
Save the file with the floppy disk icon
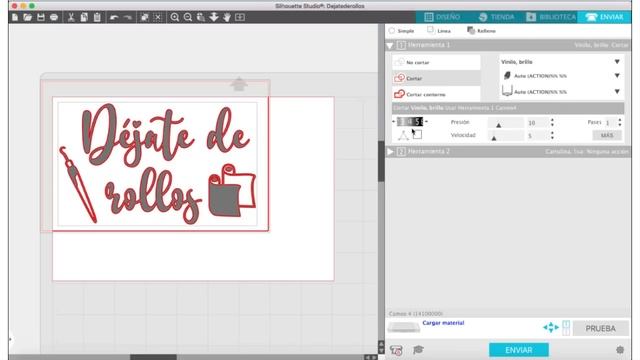coord(40,17)
